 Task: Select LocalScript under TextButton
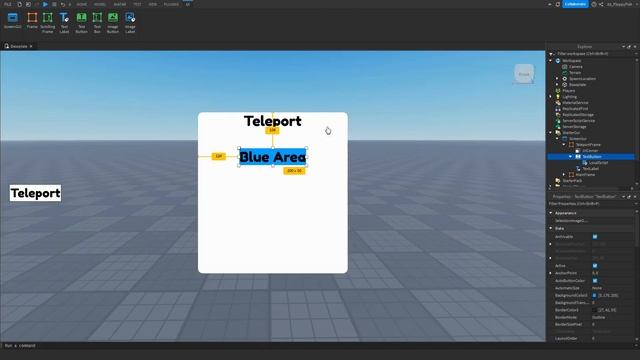(x=598, y=163)
